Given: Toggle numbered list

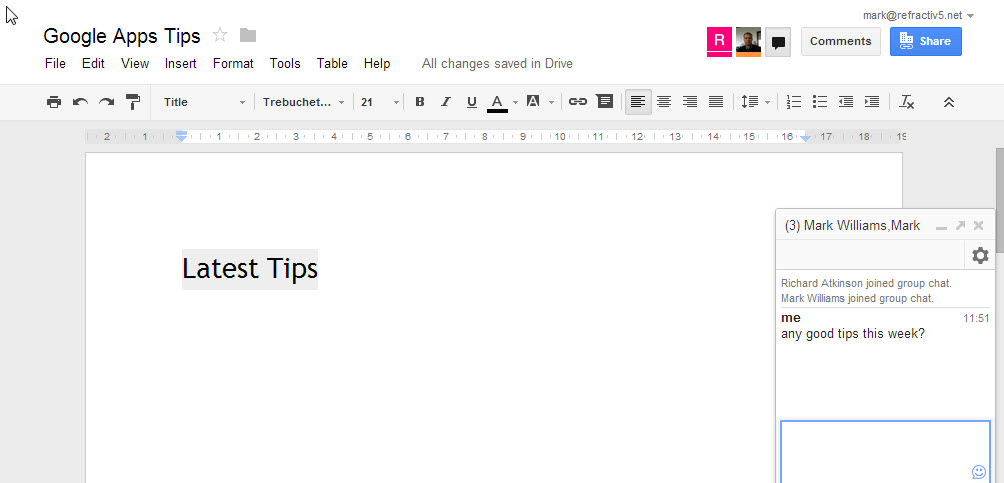Looking at the screenshot, I should click(x=794, y=102).
